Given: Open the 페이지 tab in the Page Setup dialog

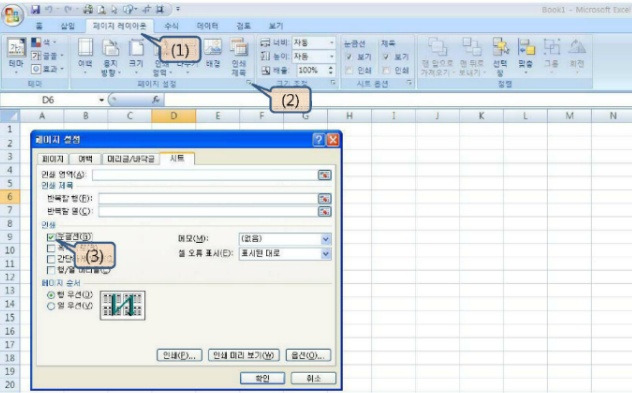Looking at the screenshot, I should point(53,159).
